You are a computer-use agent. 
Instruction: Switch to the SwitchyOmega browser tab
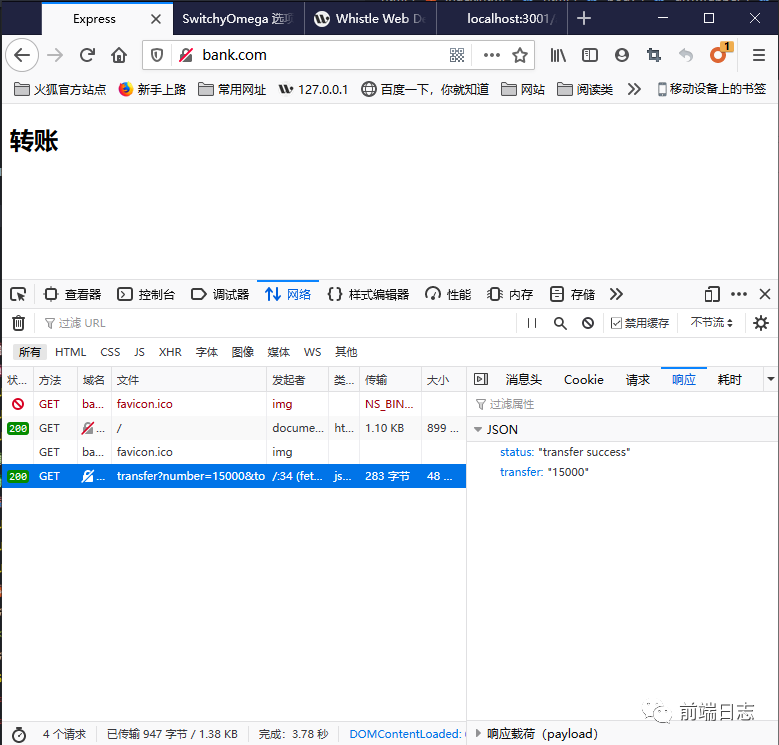pyautogui.click(x=238, y=19)
